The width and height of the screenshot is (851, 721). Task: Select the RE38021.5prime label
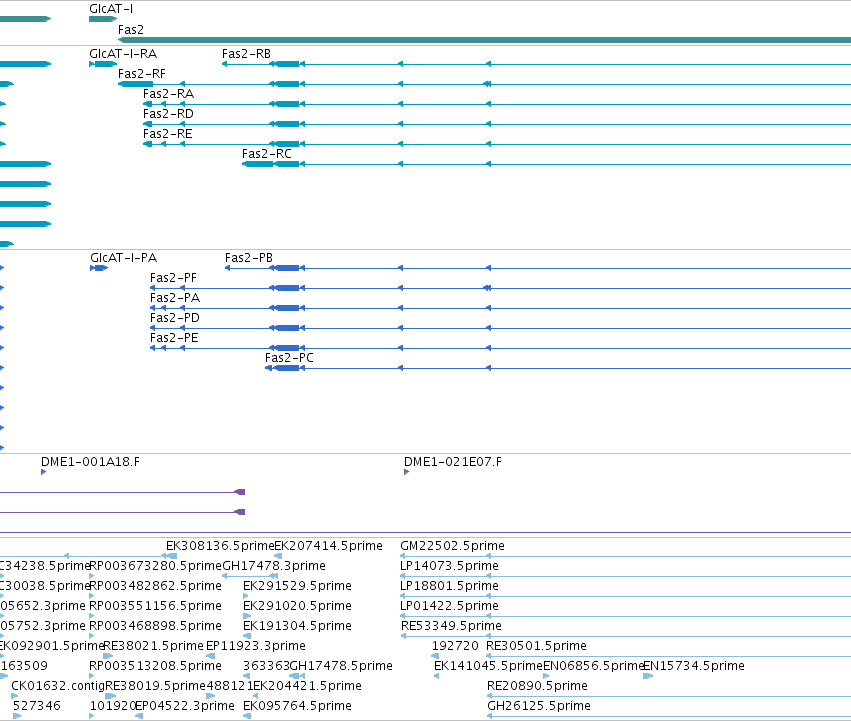click(153, 646)
